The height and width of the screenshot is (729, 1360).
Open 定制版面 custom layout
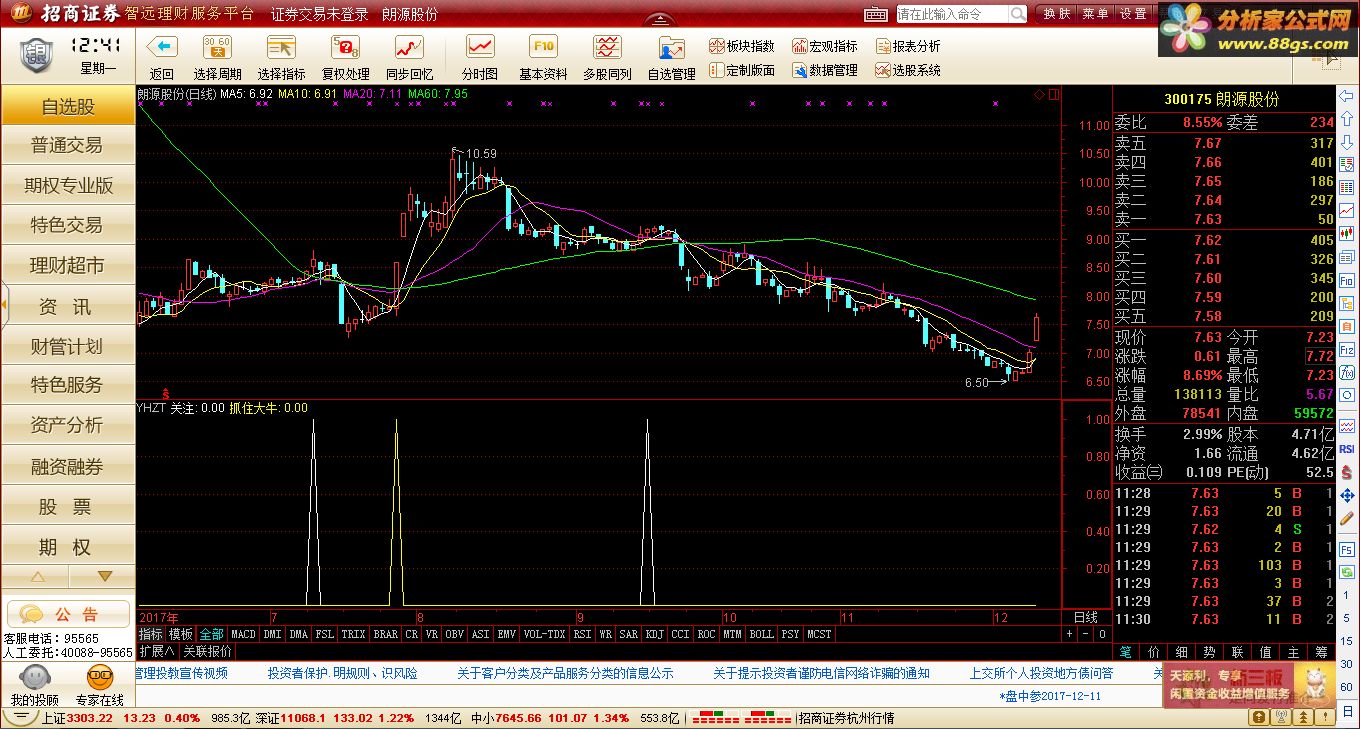point(742,70)
